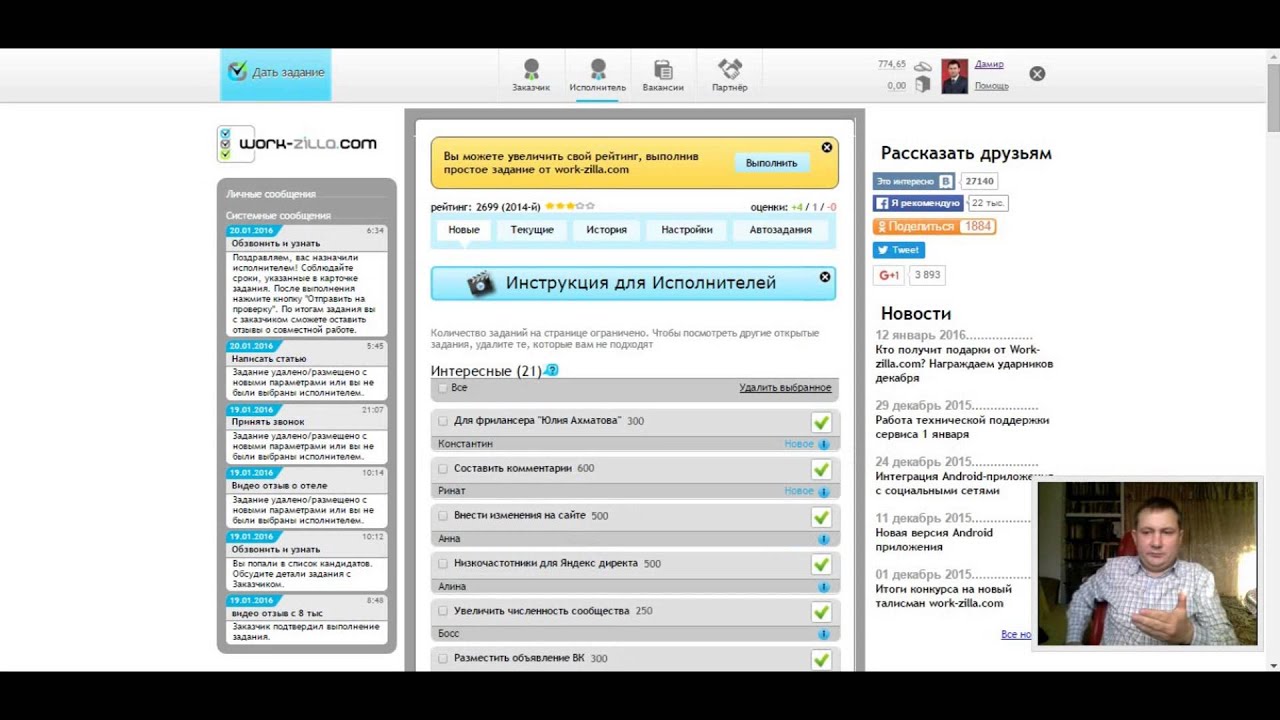Click Одноклассники Поделиться button
The image size is (1280, 720).
pyautogui.click(x=934, y=227)
